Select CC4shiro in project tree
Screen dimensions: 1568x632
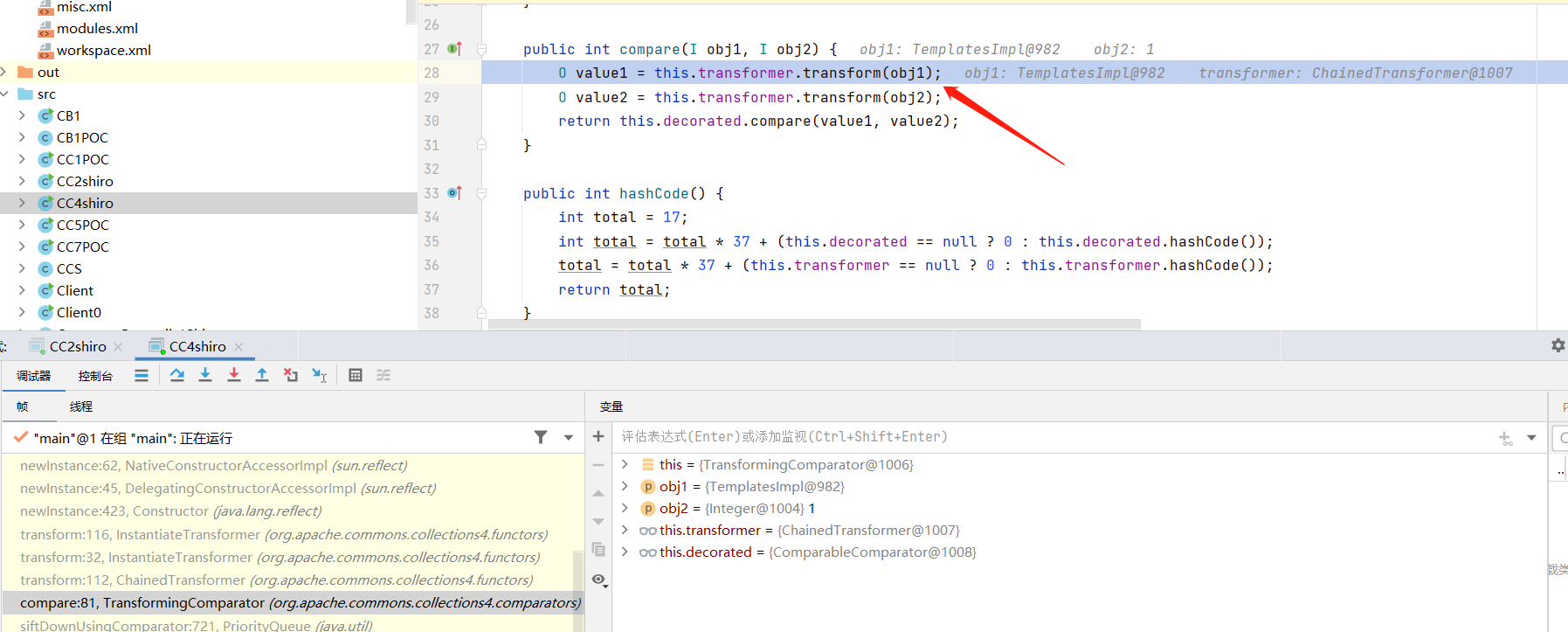(x=85, y=203)
